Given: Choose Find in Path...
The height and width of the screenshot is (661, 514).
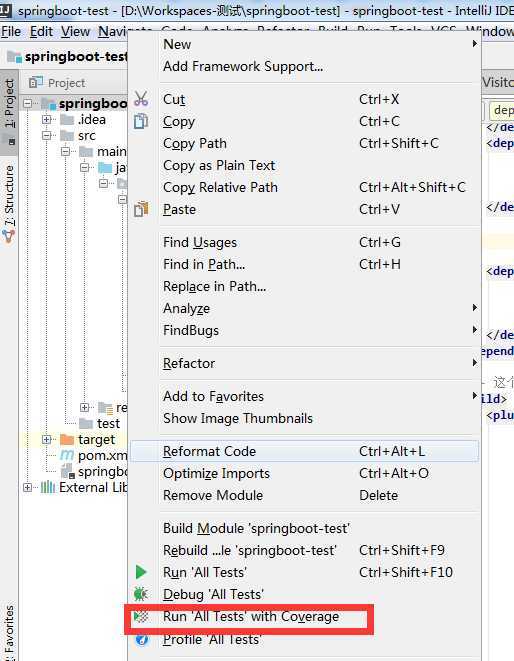Looking at the screenshot, I should tap(304, 264).
